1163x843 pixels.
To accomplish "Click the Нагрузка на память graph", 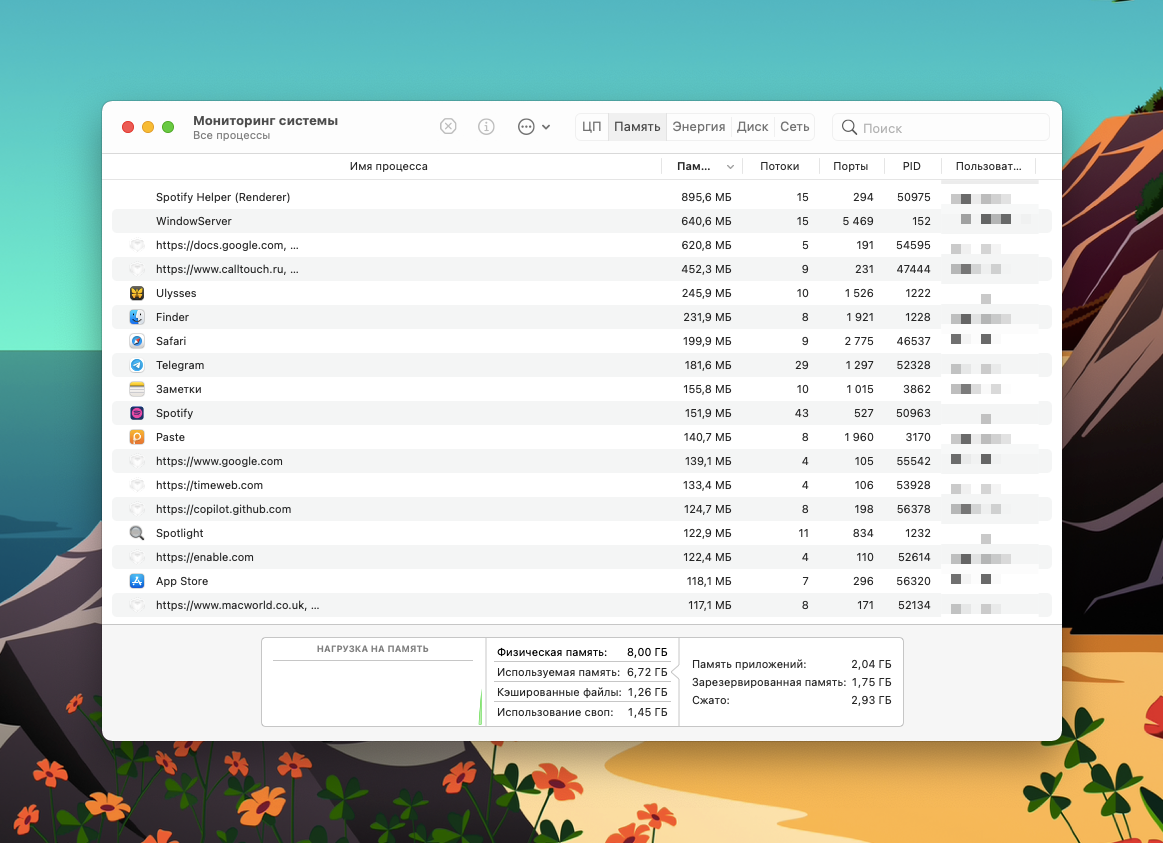I will point(373,682).
